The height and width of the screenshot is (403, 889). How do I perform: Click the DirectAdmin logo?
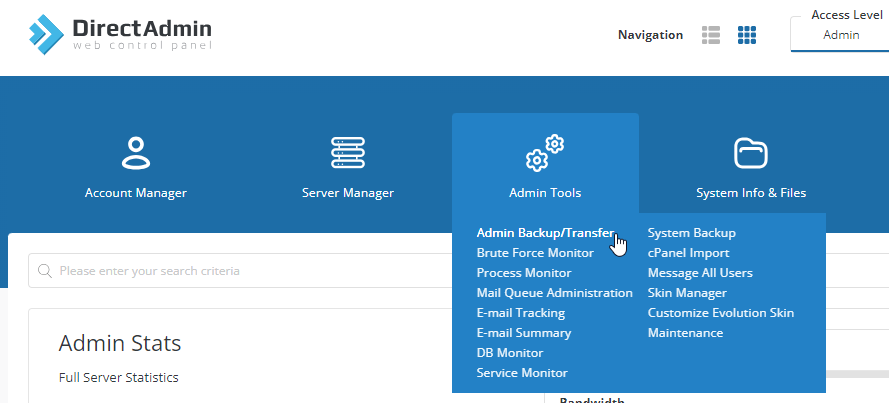(120, 35)
